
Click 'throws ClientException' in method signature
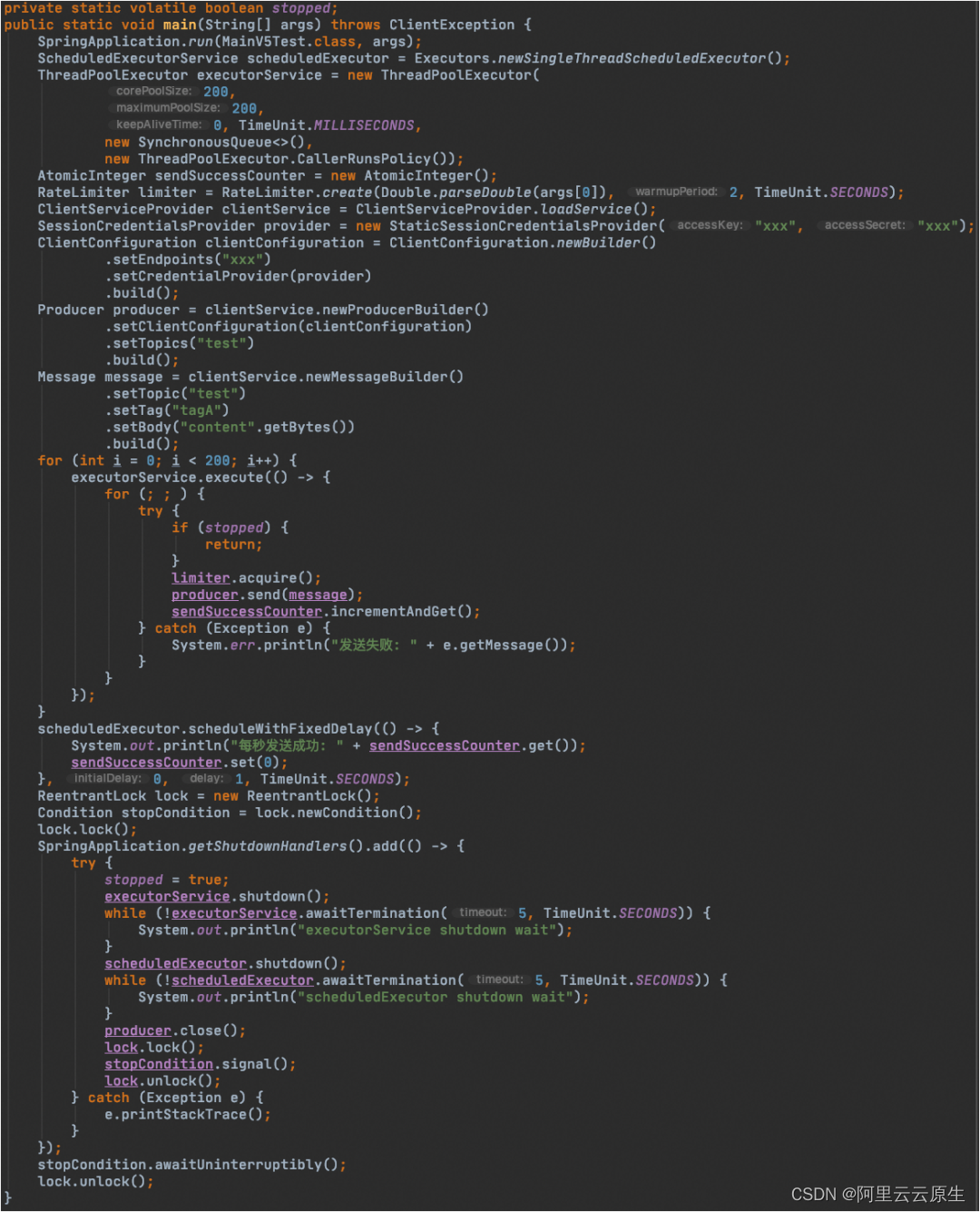422,25
